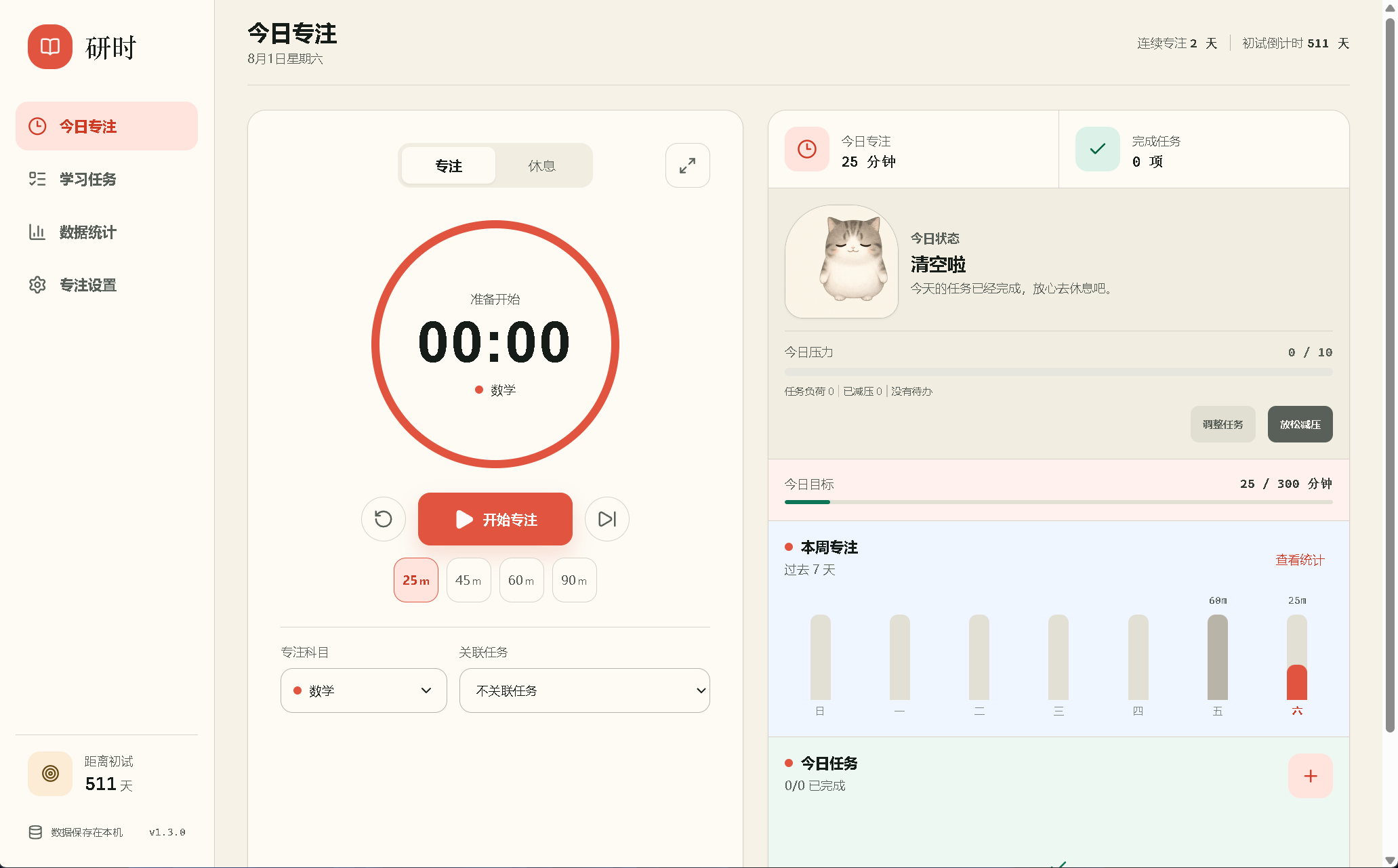Open 学习任务 in the sidebar
The height and width of the screenshot is (868, 1398).
tap(107, 179)
